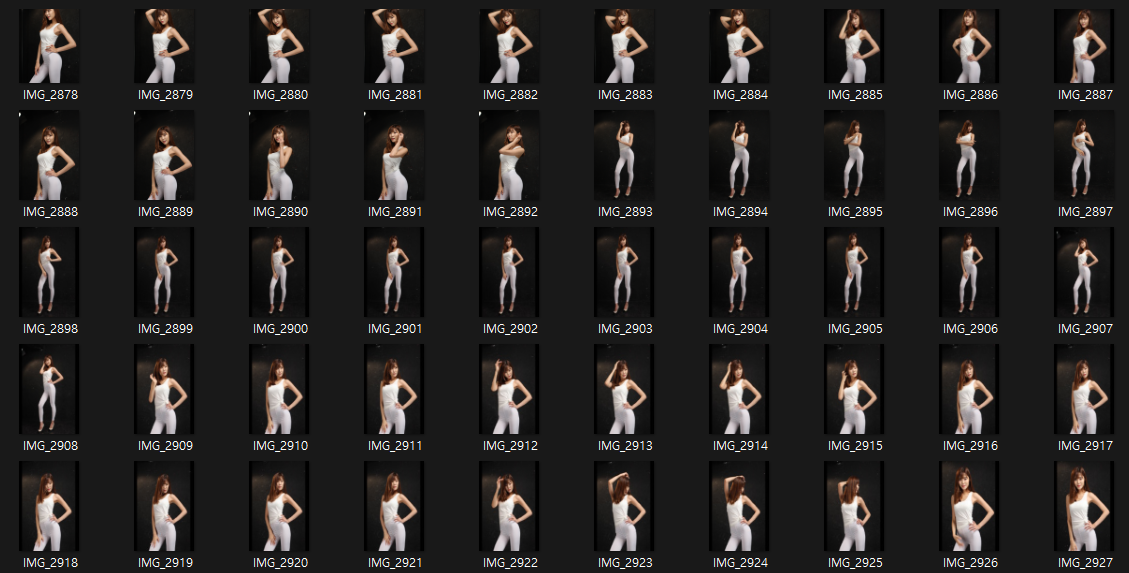
Task: Click the IMG_2924 photo
Action: tap(740, 506)
